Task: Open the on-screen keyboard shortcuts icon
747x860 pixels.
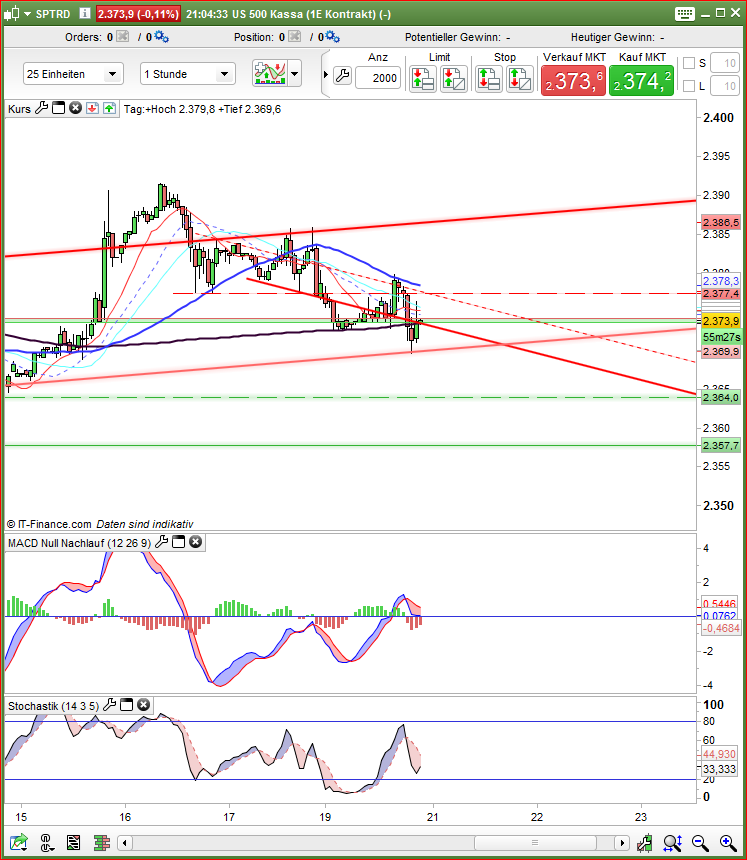Action: point(684,14)
